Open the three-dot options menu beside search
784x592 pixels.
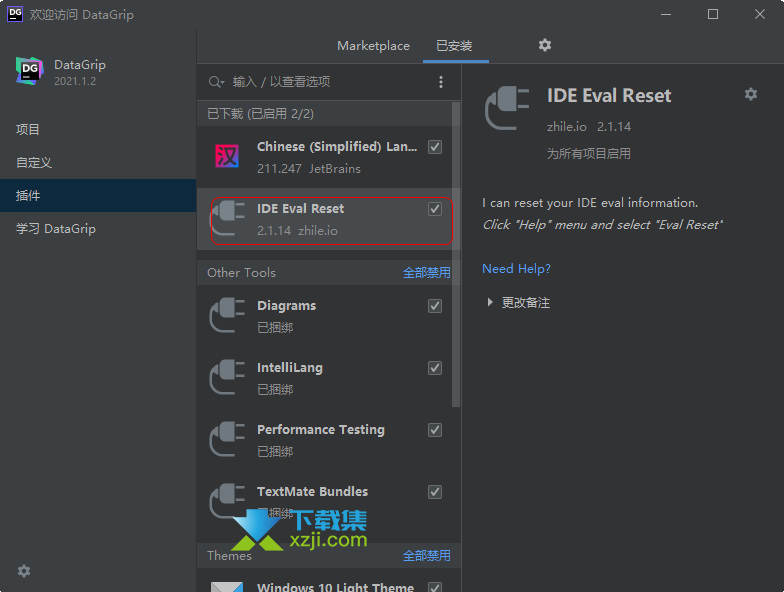pyautogui.click(x=440, y=82)
